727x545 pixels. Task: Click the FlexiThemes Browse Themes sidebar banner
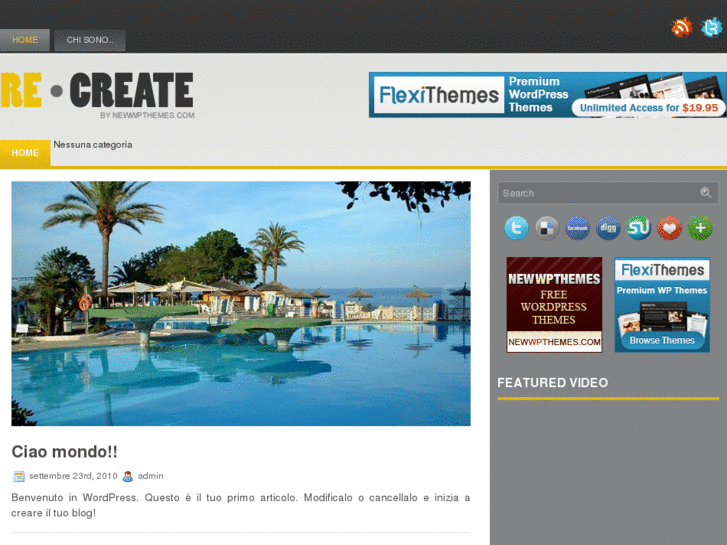(x=662, y=305)
